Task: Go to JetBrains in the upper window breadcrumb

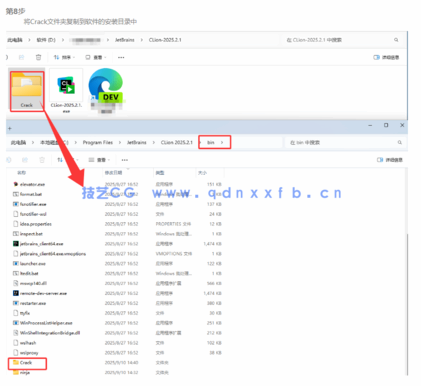Action: pyautogui.click(x=125, y=40)
